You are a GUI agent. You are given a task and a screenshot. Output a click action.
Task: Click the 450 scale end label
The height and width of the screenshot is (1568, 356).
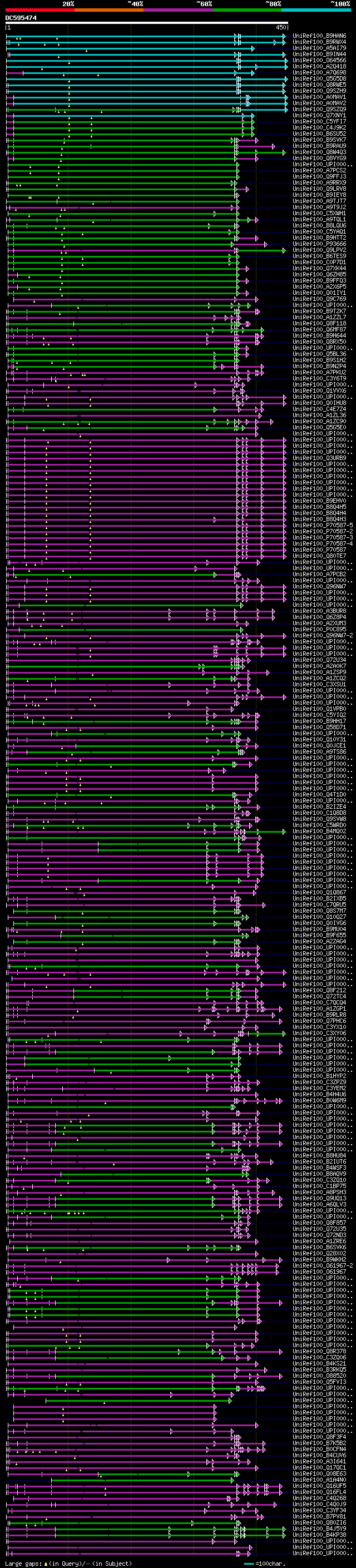coord(280,27)
